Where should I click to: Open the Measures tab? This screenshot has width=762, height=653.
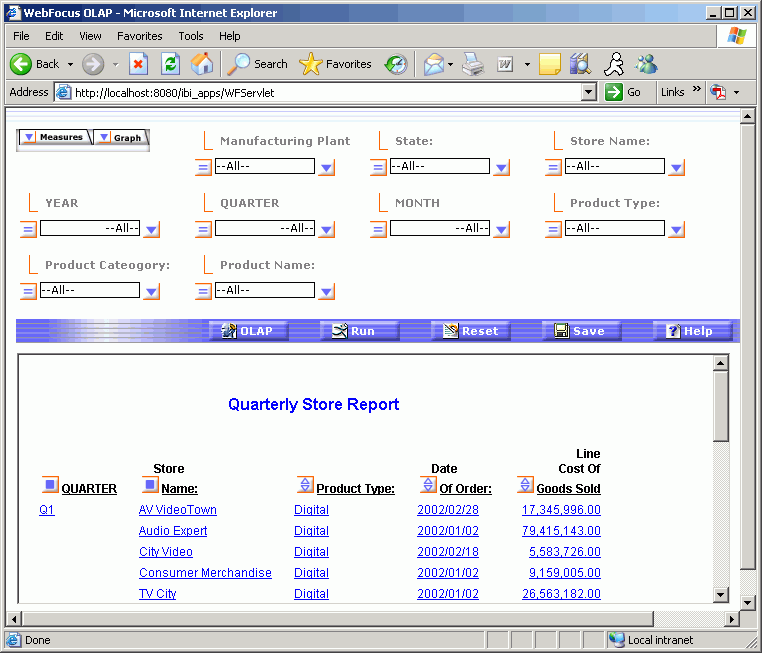(x=54, y=137)
